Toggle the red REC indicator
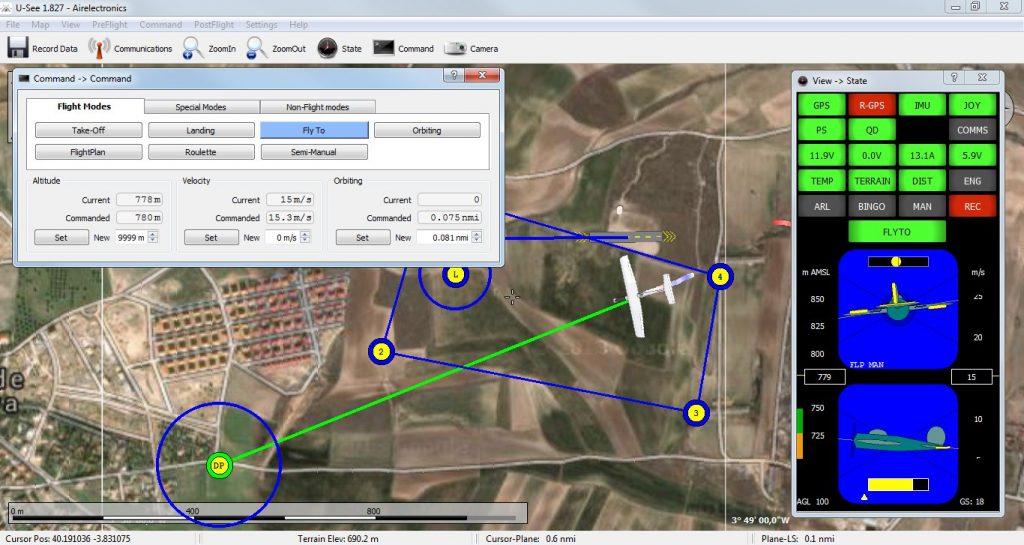Viewport: 1024px width, 545px height. 970,206
